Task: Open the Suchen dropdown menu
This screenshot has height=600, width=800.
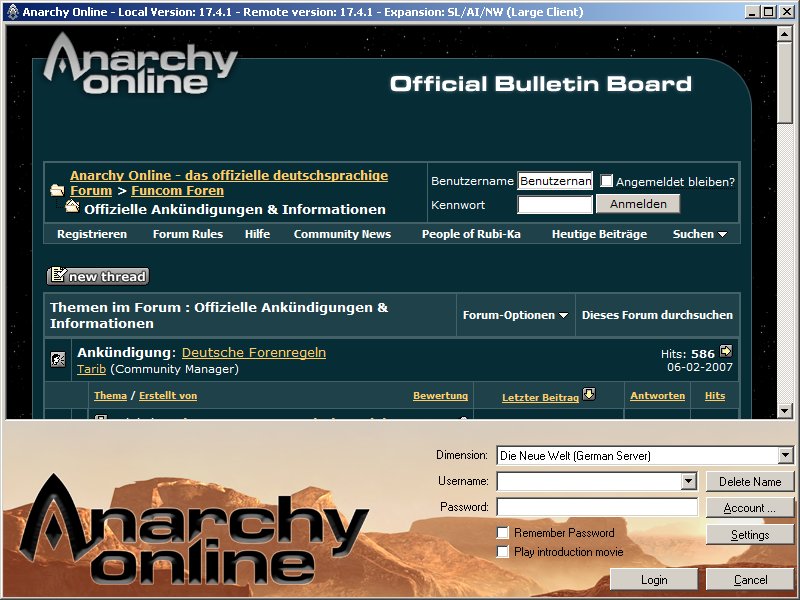Action: point(699,234)
